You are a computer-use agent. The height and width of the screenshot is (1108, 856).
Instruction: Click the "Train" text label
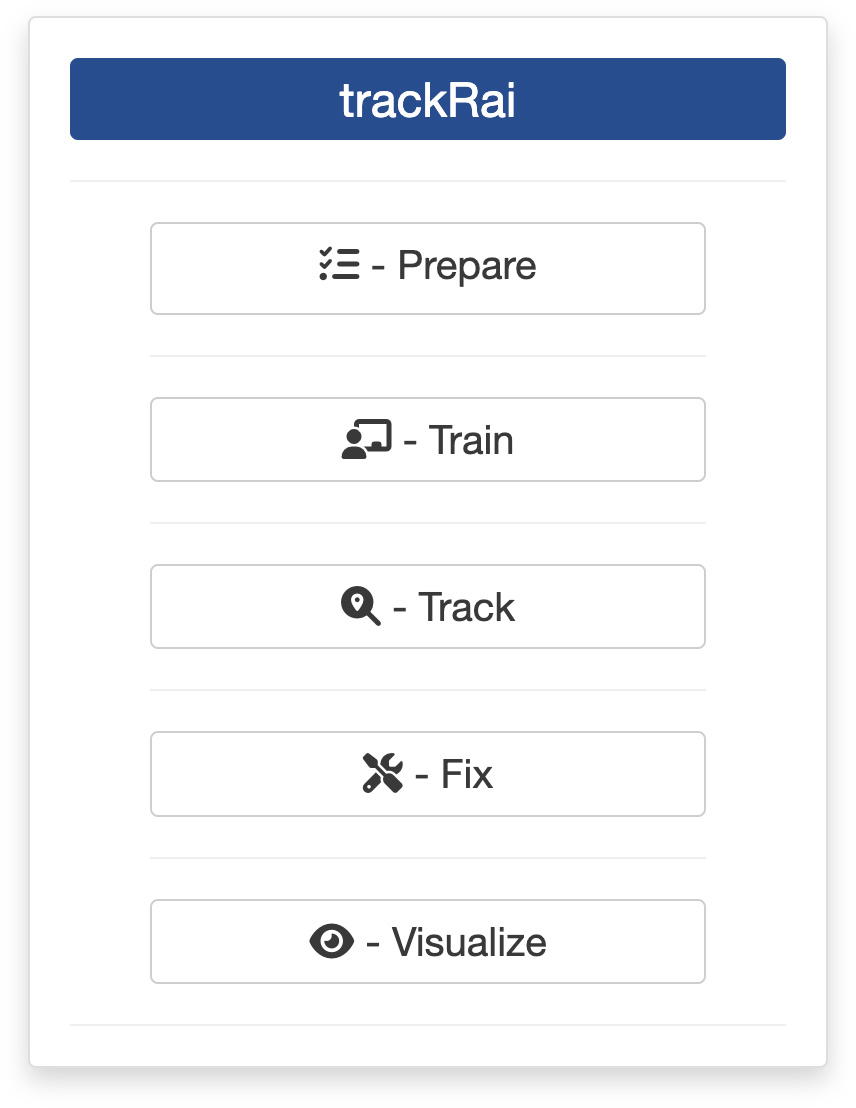click(x=471, y=440)
